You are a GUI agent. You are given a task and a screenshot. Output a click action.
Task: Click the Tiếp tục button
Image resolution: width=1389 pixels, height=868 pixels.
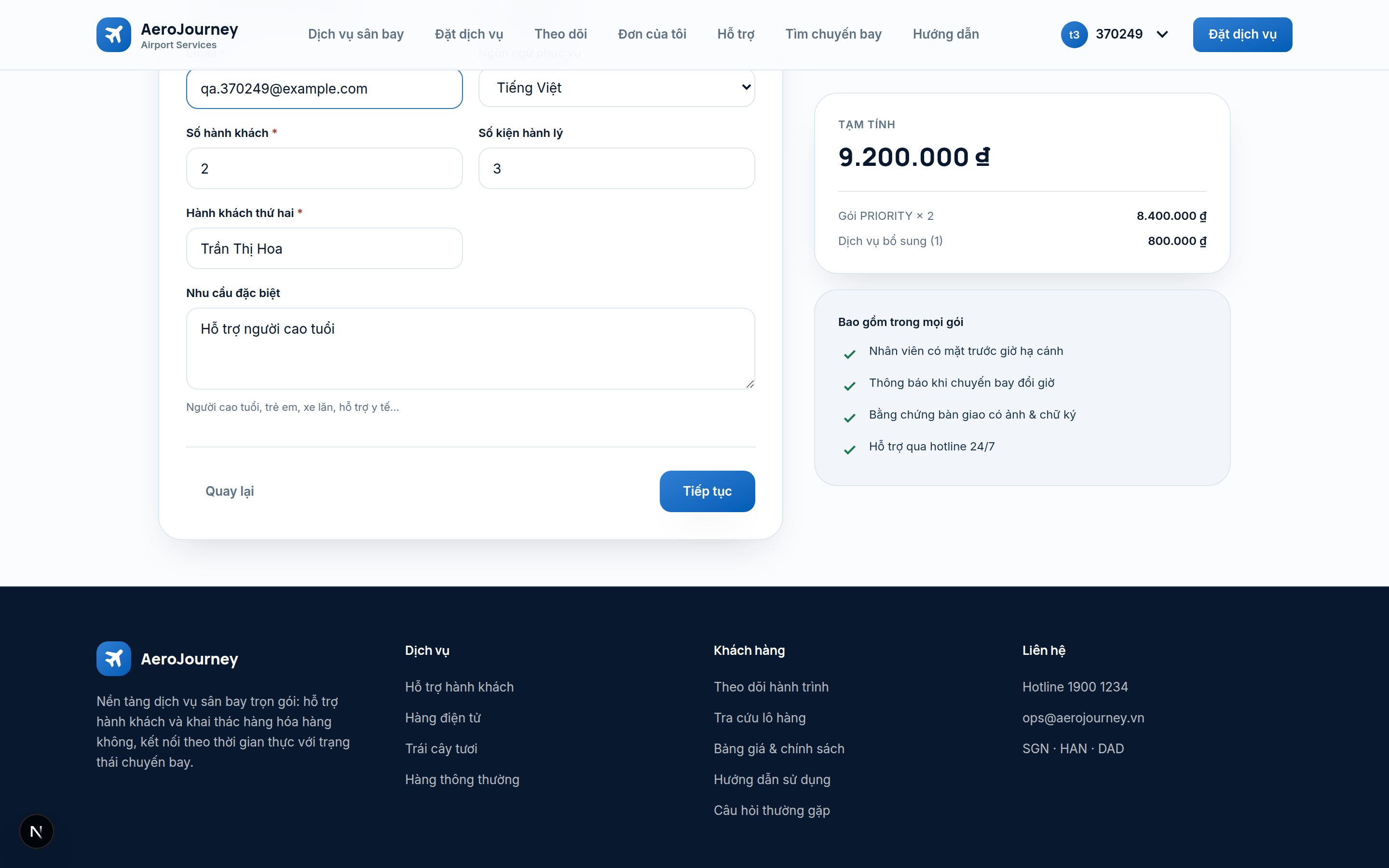[707, 491]
